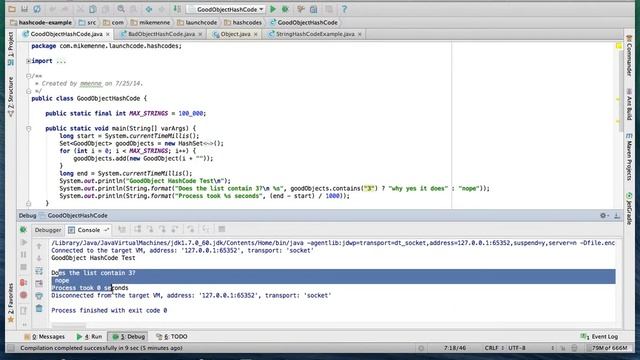The image size is (640, 360).
Task: Click the Copy toolbar icon
Action: 93,9
